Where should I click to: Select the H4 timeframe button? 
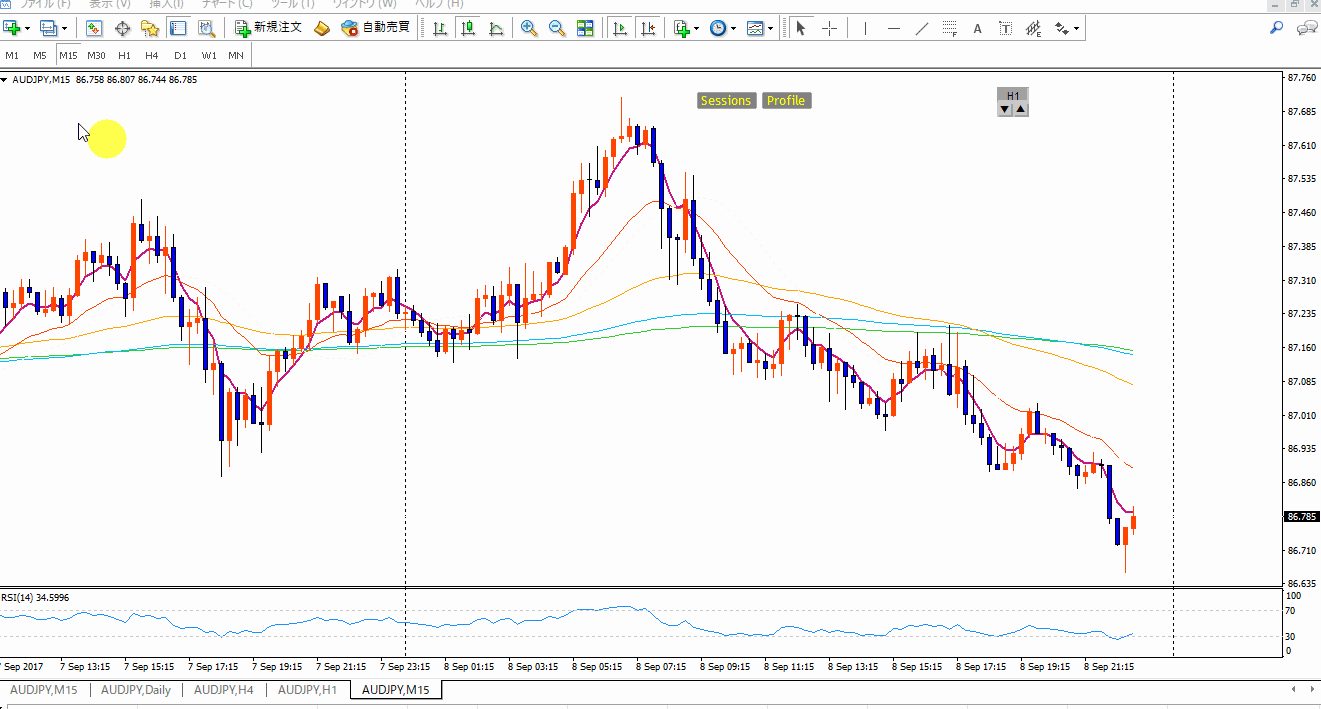coord(152,55)
